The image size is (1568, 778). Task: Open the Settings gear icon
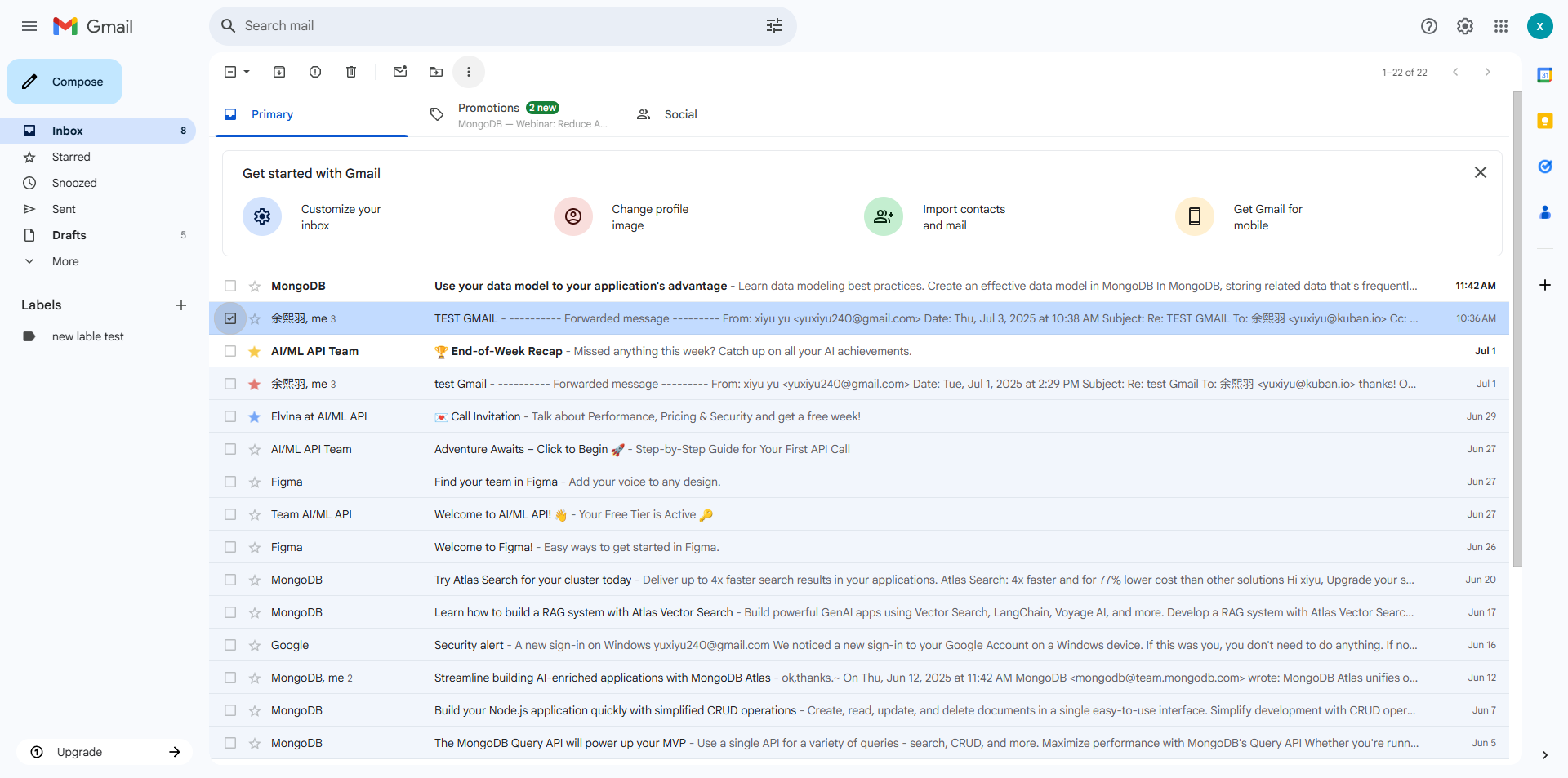[1465, 26]
